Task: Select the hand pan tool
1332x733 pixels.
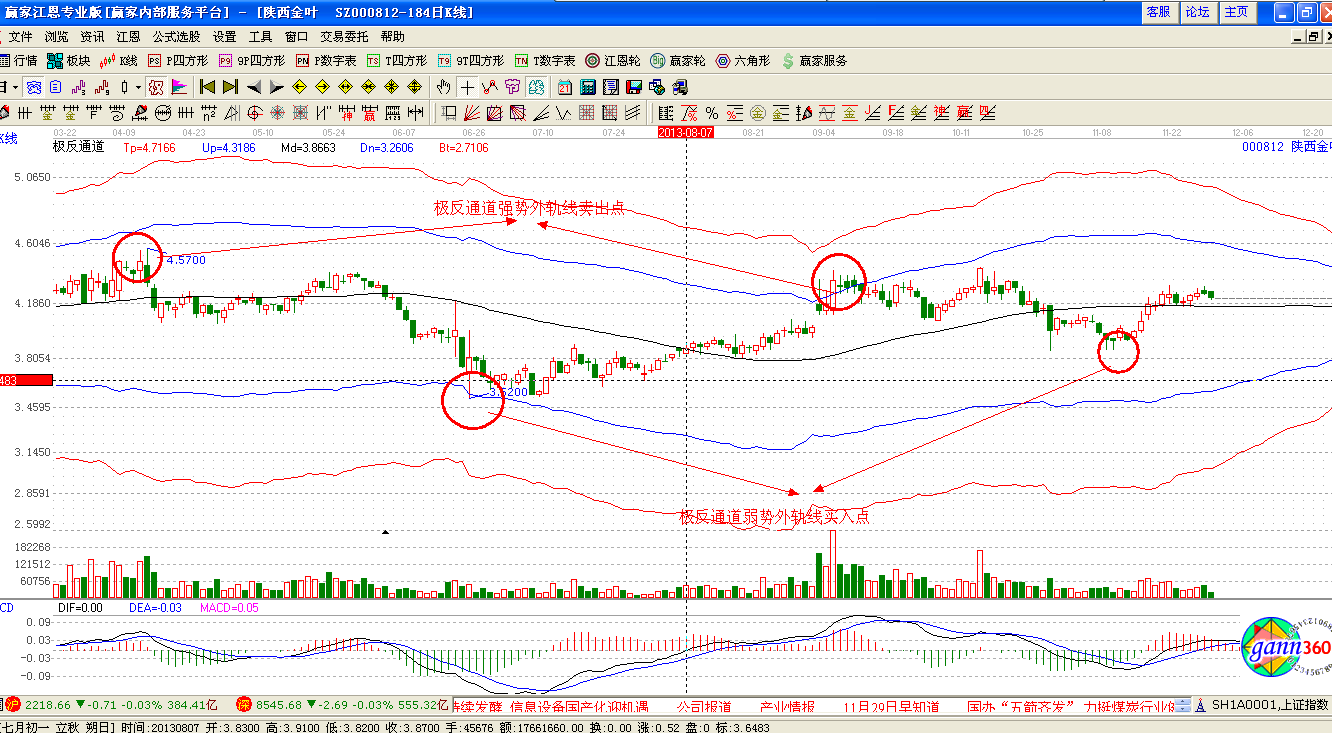Action: click(443, 87)
